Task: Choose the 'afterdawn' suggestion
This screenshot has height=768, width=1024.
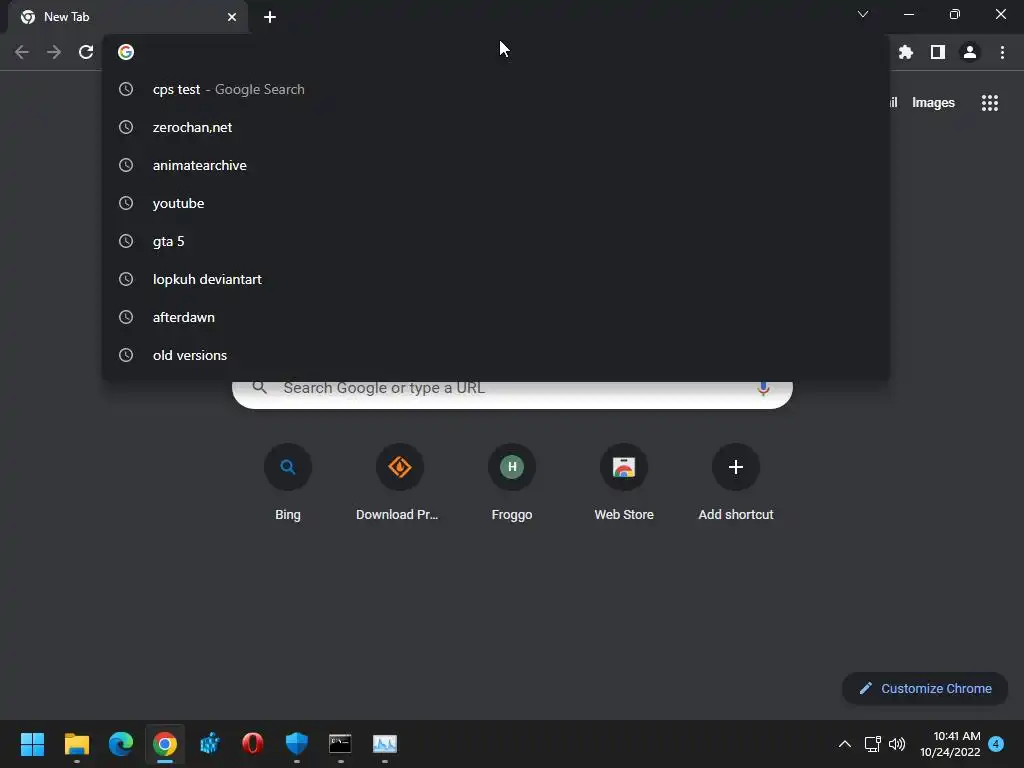Action: 496,317
